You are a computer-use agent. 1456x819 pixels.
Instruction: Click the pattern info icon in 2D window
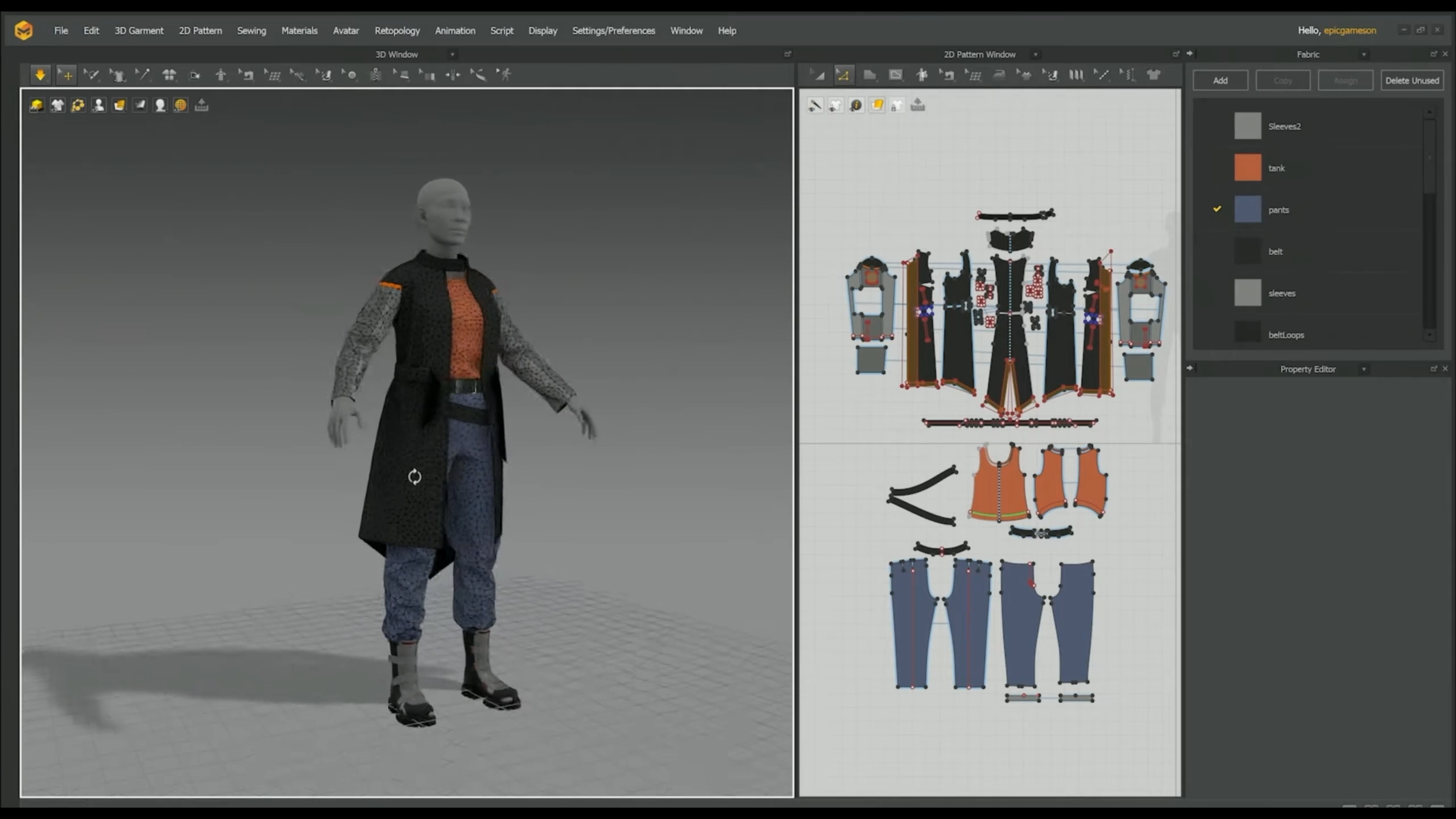856,105
